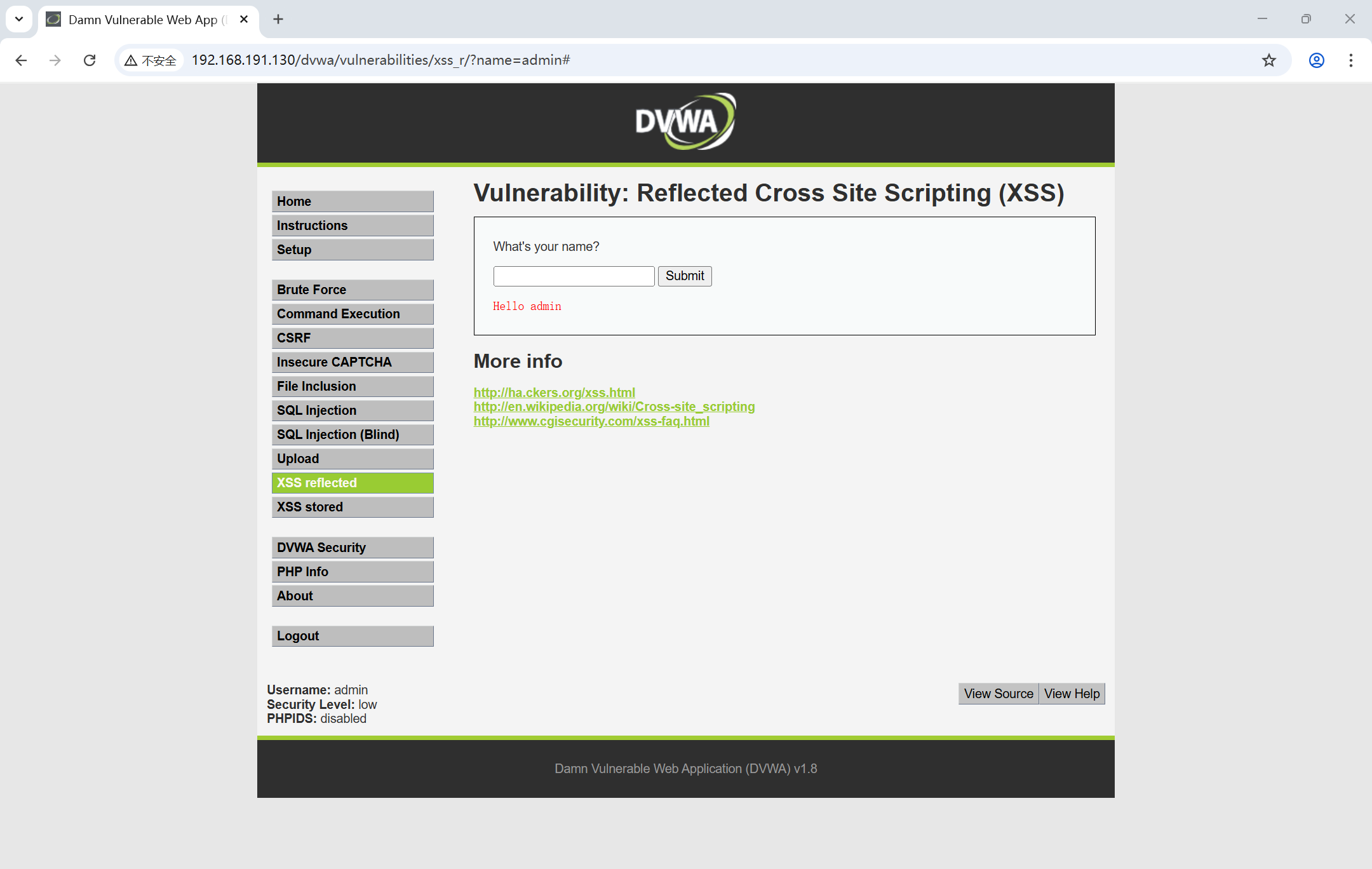Viewport: 1372px width, 869px height.
Task: Open the XSS stored page
Action: [x=353, y=507]
